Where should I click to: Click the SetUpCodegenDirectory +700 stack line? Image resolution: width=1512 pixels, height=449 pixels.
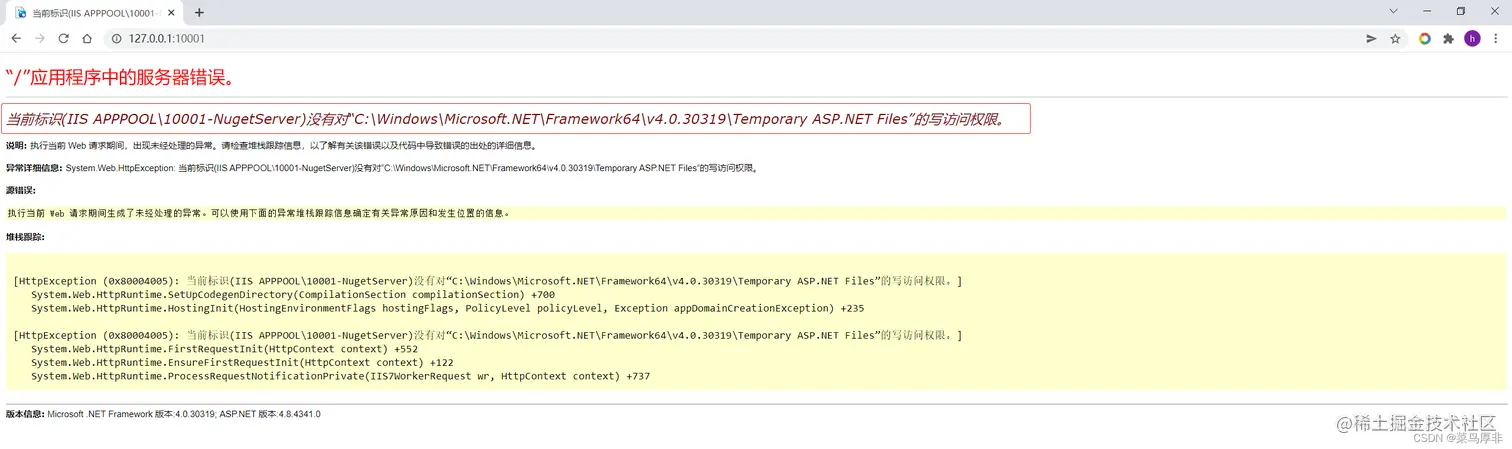coord(293,295)
